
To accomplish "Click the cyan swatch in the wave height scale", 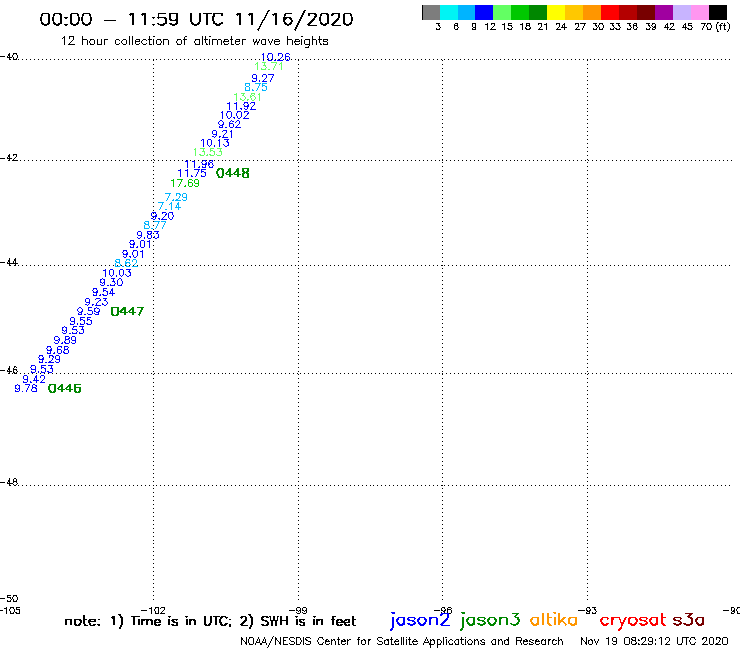I will pos(449,12).
